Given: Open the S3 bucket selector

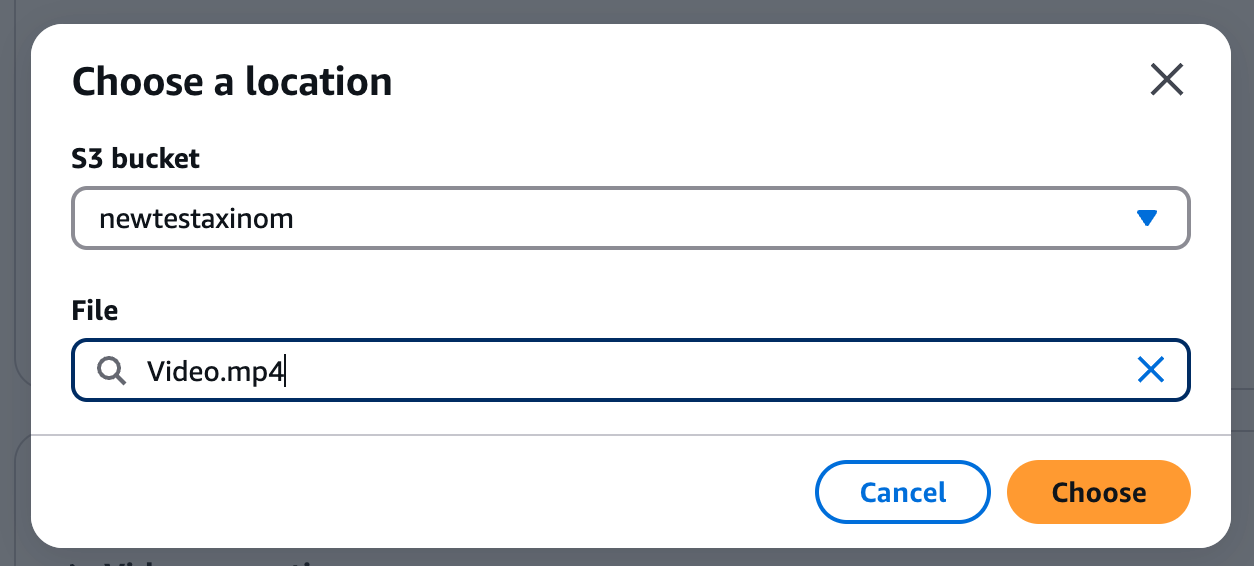Looking at the screenshot, I should point(630,218).
